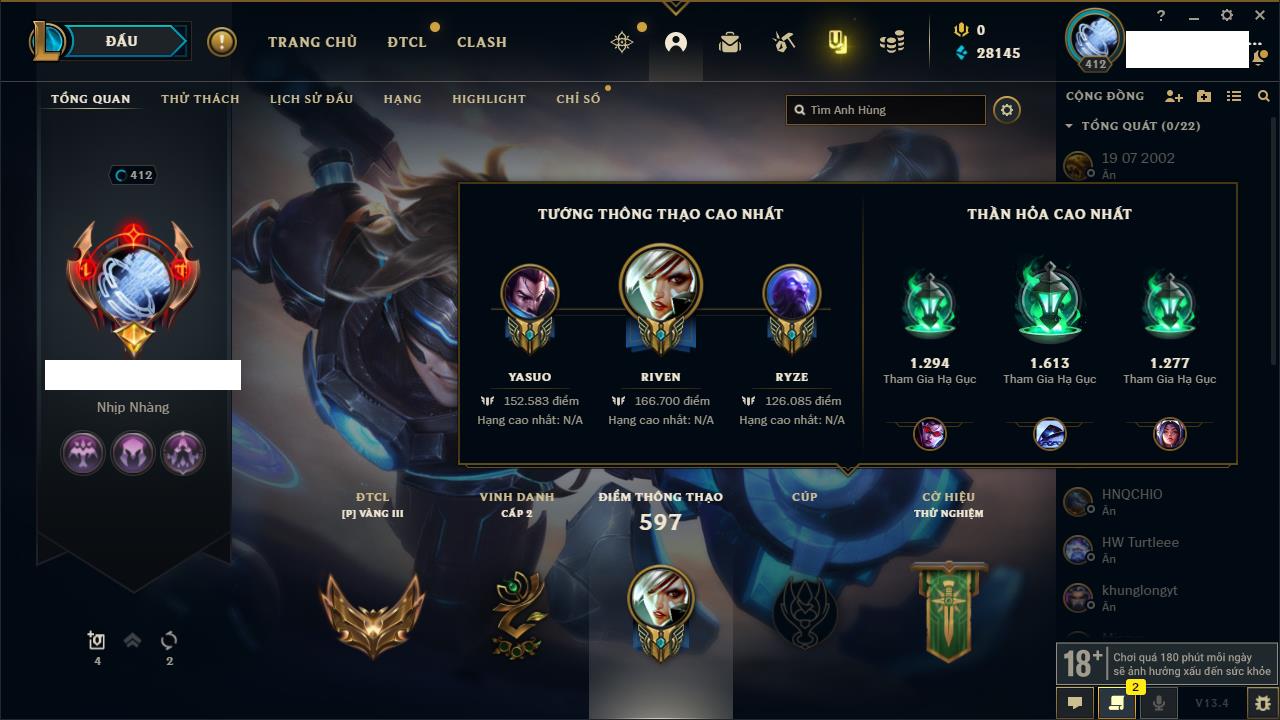
Task: Open the Loot hextech crafting icon
Action: click(784, 42)
